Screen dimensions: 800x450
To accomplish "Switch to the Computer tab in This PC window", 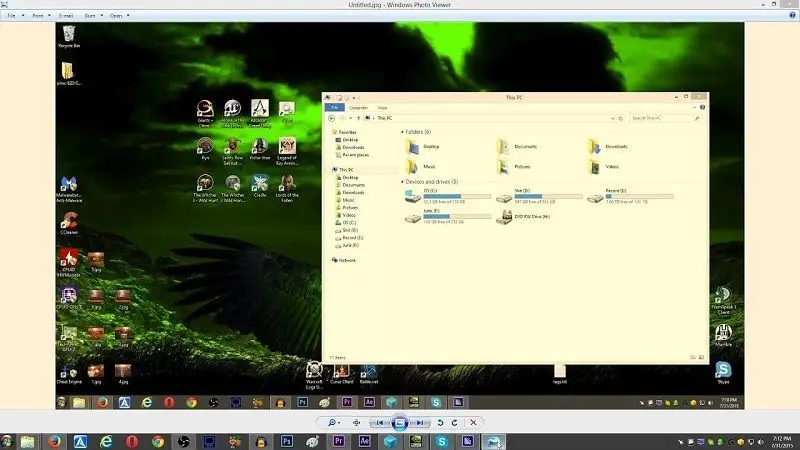I will coord(358,108).
